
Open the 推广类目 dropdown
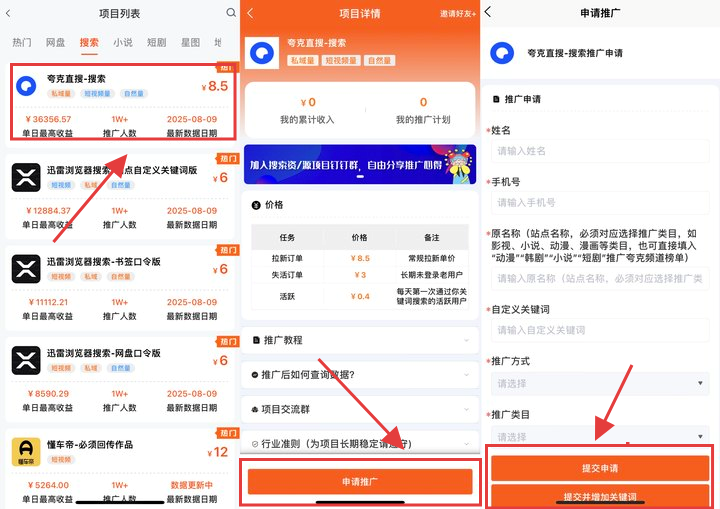pyautogui.click(x=600, y=437)
